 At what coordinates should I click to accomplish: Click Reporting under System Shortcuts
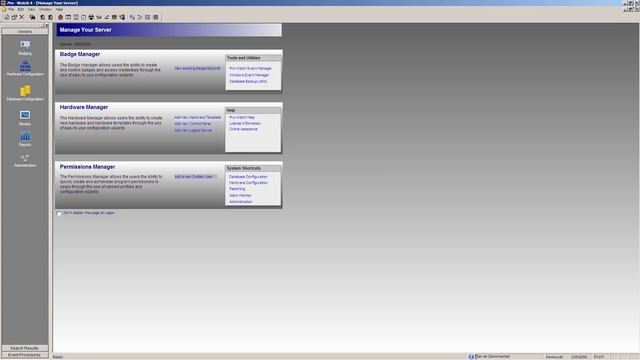tap(237, 189)
